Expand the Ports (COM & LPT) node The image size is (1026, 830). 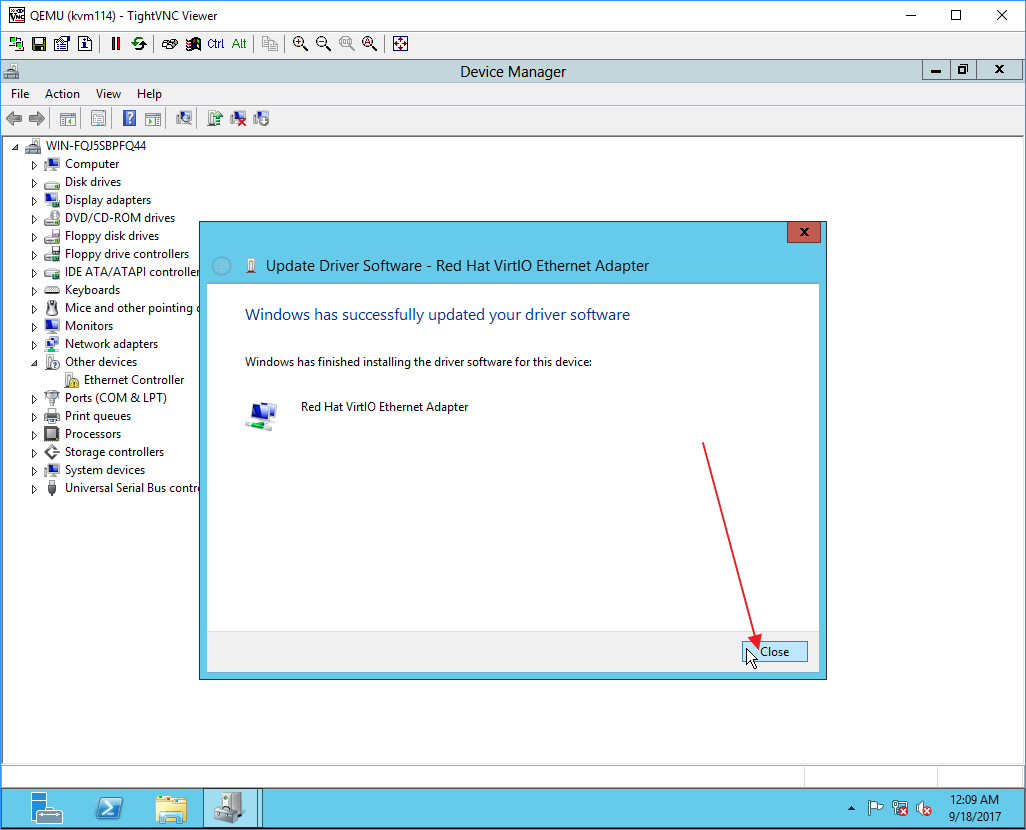coord(34,399)
